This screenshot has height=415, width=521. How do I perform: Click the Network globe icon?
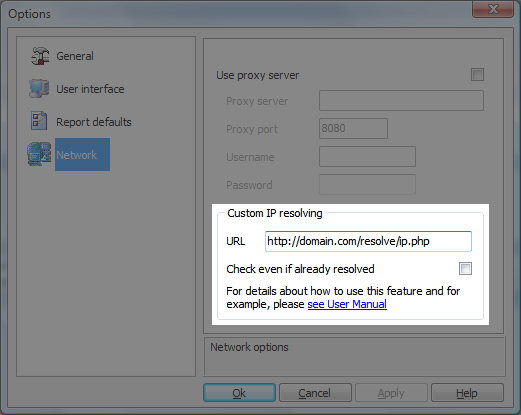point(39,154)
